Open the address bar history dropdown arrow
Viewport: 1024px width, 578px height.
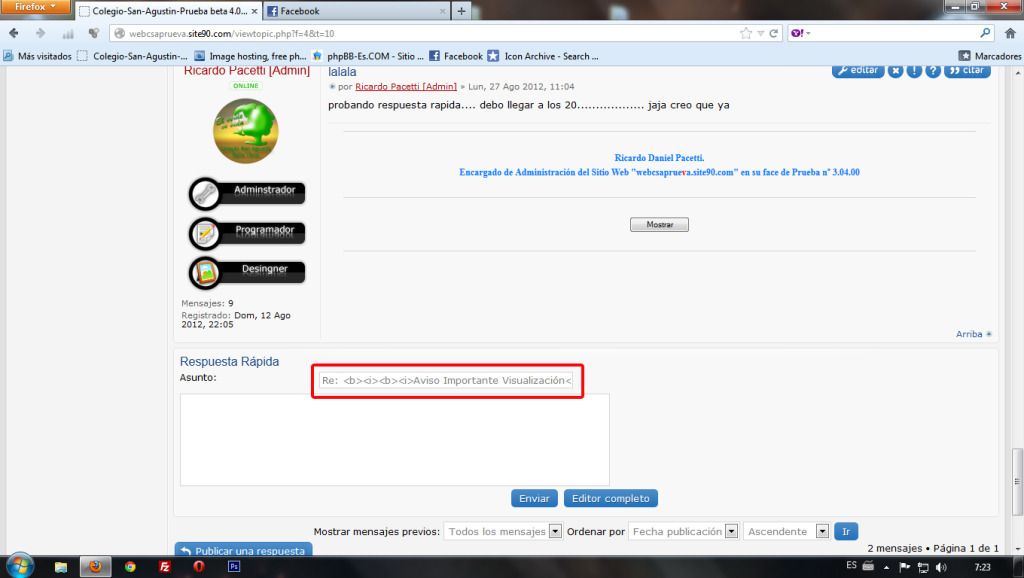760,33
